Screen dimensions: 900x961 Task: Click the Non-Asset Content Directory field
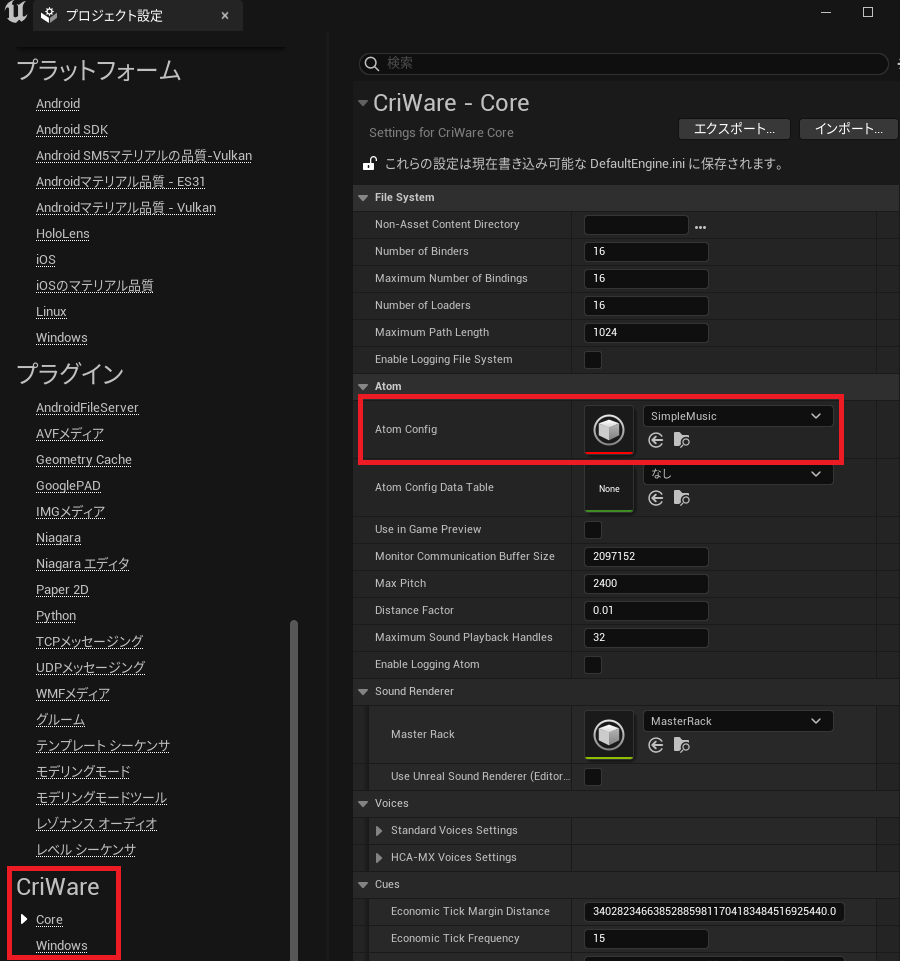coord(636,225)
